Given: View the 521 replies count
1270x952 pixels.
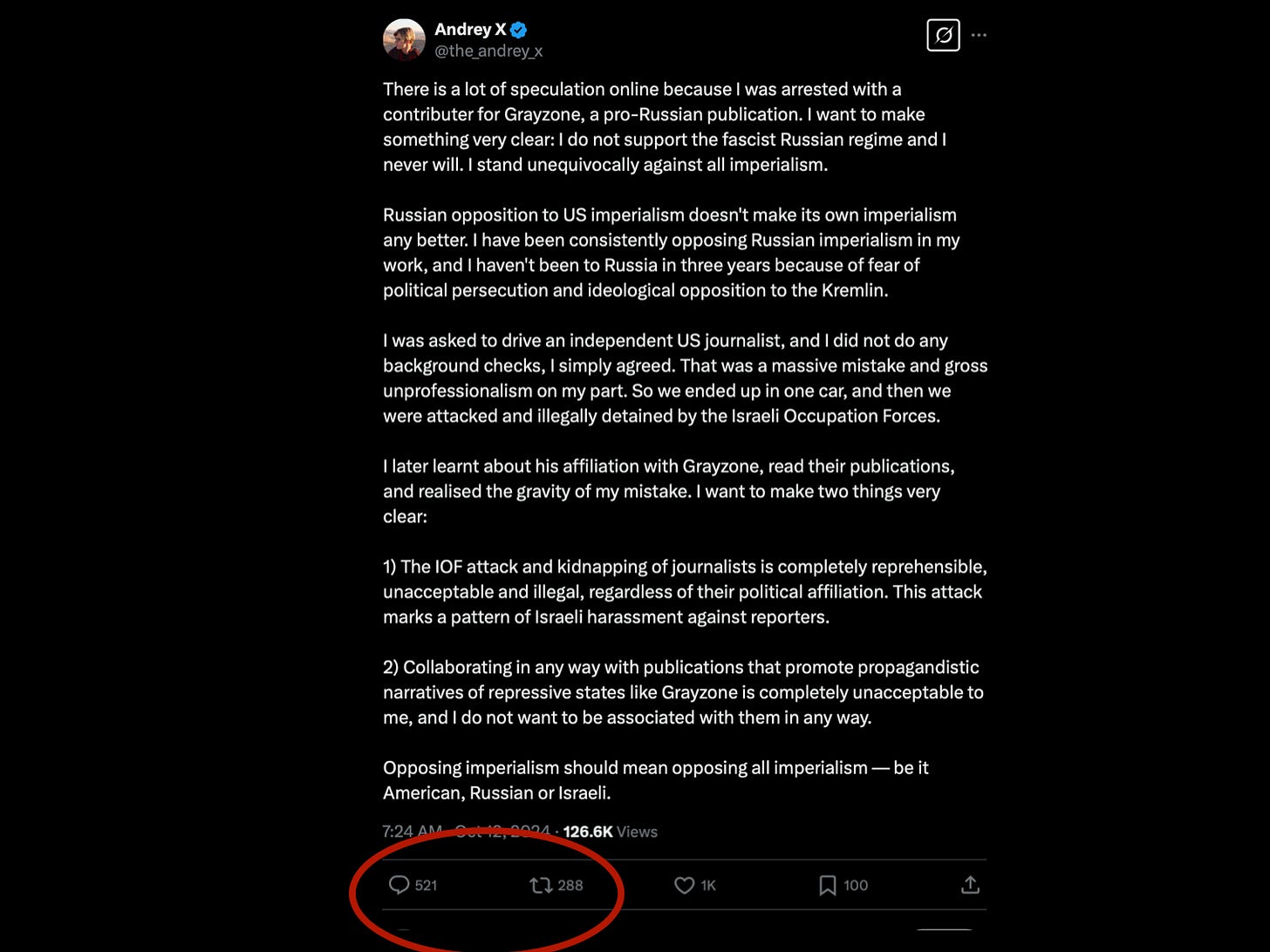Looking at the screenshot, I should [426, 885].
